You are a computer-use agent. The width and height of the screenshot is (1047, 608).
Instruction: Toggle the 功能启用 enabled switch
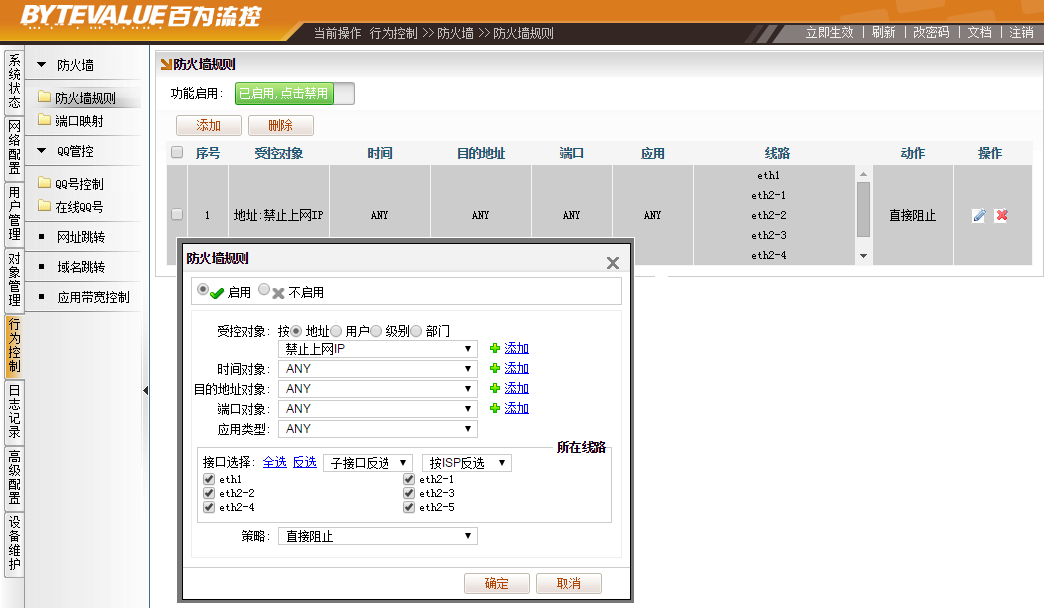294,94
